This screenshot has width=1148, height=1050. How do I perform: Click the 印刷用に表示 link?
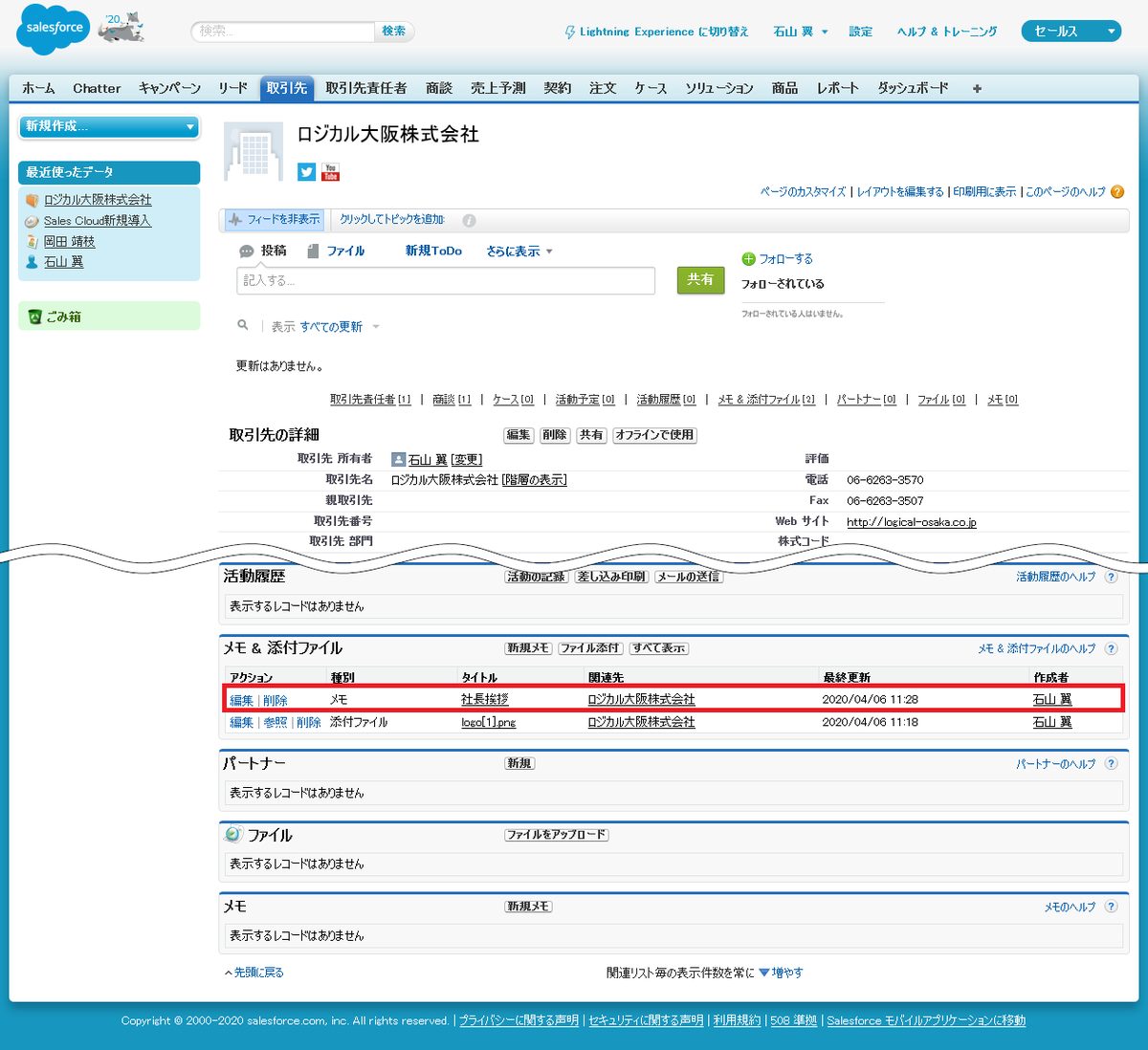click(x=984, y=192)
